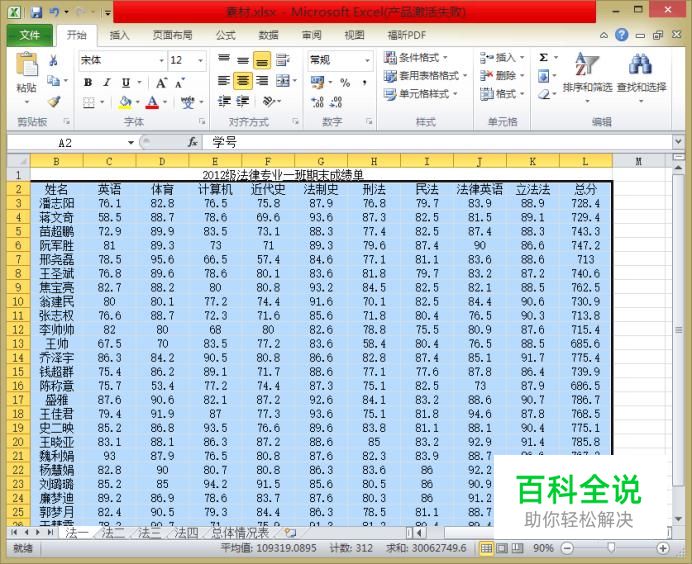692x564 pixels.
Task: Click the AutoSum sigma icon
Action: pos(544,57)
